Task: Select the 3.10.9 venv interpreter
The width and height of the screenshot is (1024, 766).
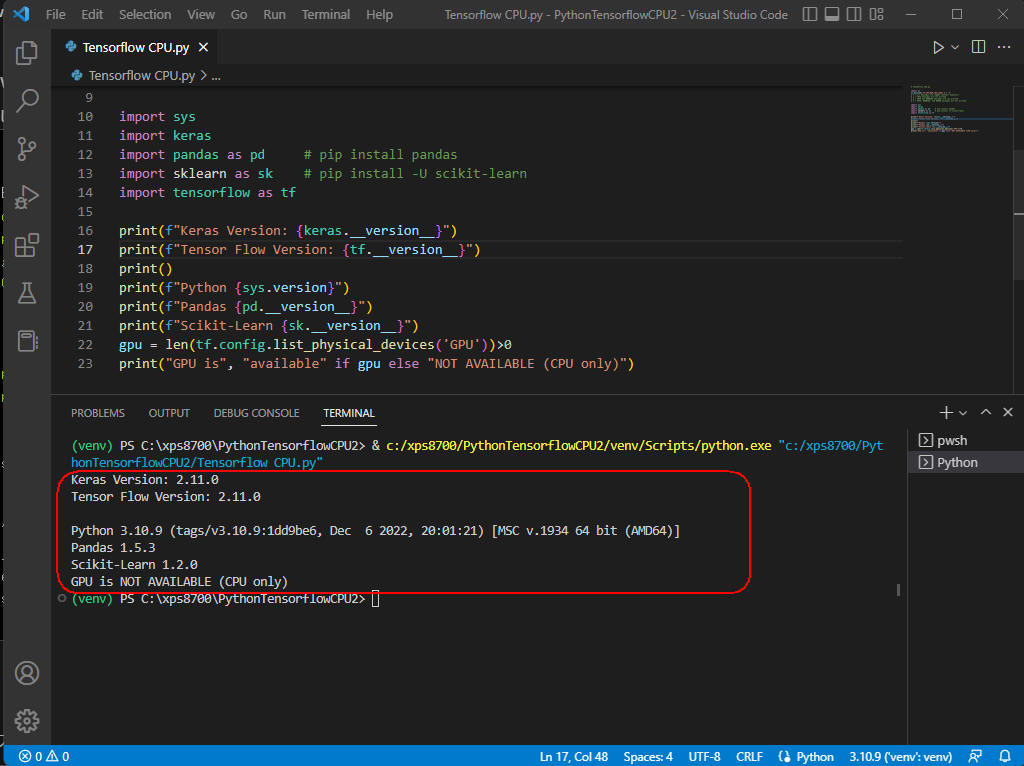Action: tap(901, 756)
